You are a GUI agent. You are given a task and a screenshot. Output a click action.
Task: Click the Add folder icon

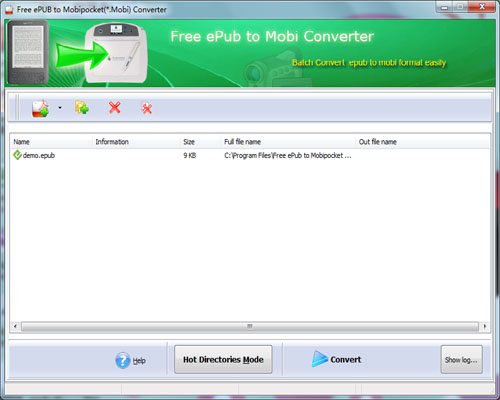click(x=82, y=108)
